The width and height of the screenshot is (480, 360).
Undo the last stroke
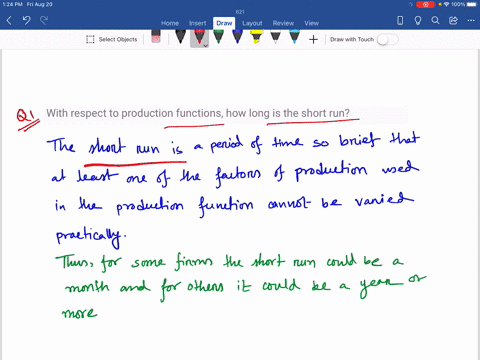pyautogui.click(x=26, y=21)
